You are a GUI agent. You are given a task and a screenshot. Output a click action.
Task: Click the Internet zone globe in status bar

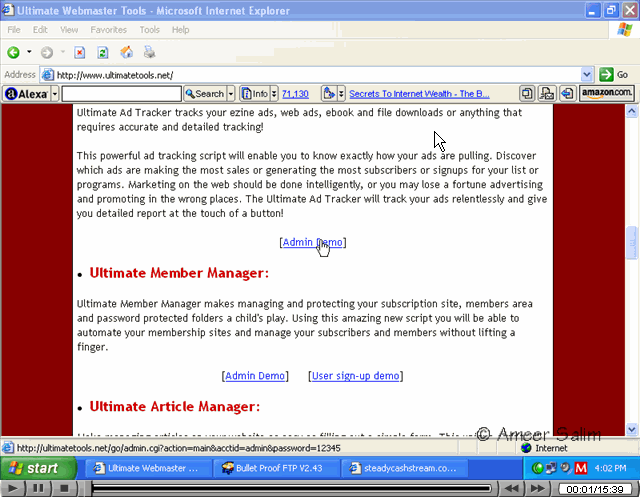pyautogui.click(x=527, y=448)
